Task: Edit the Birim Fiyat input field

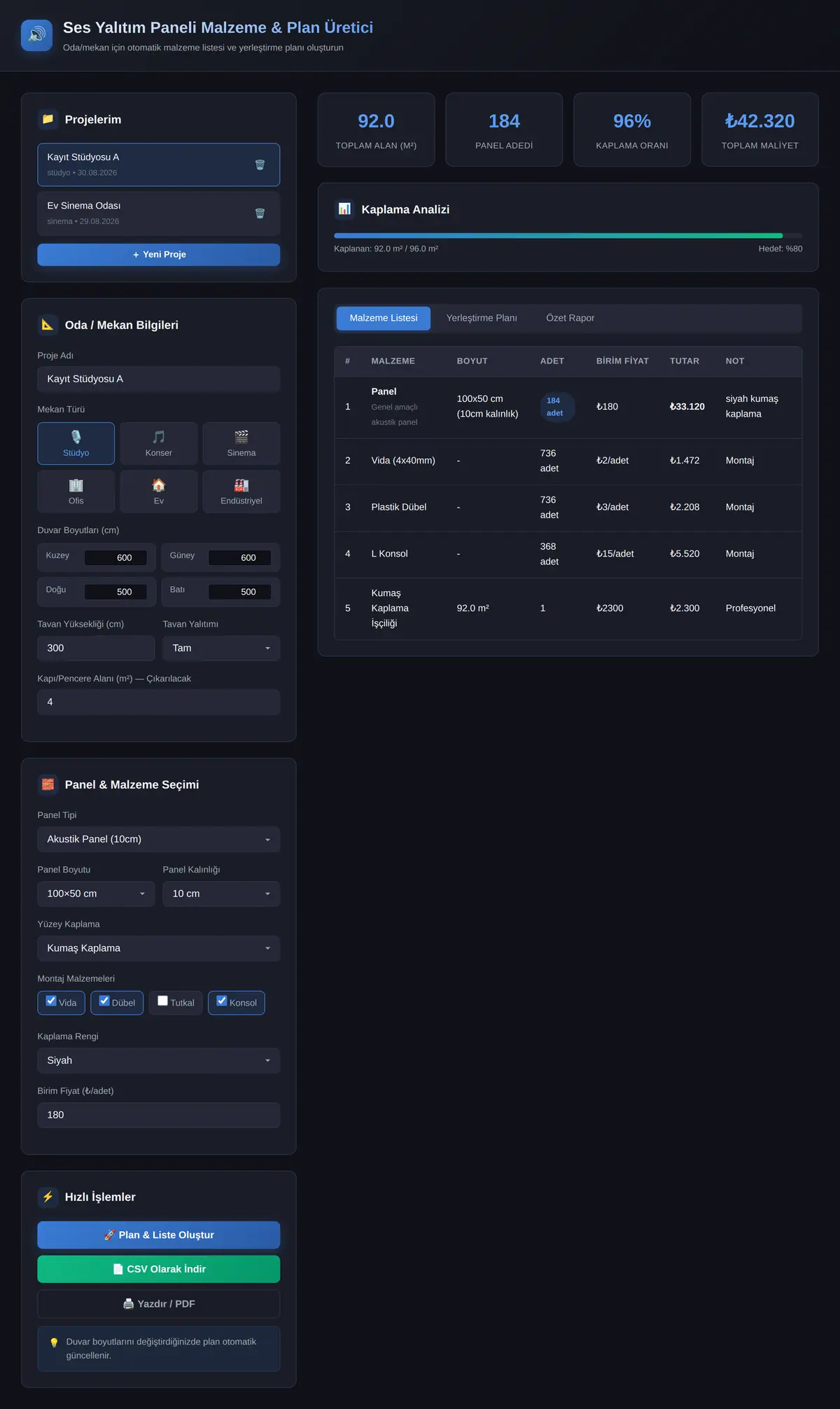Action: [x=159, y=1115]
